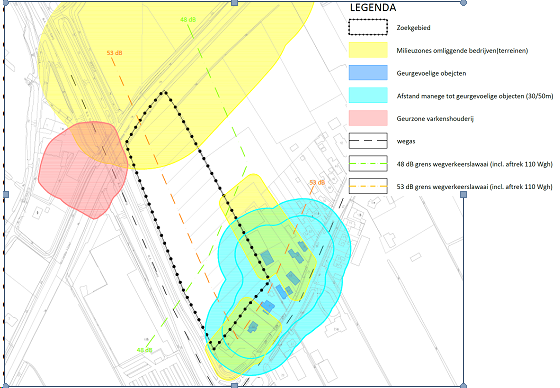The height and width of the screenshot is (388, 560).
Task: Click orange 53 dB label inside large yellow zone
Action: tap(114, 53)
